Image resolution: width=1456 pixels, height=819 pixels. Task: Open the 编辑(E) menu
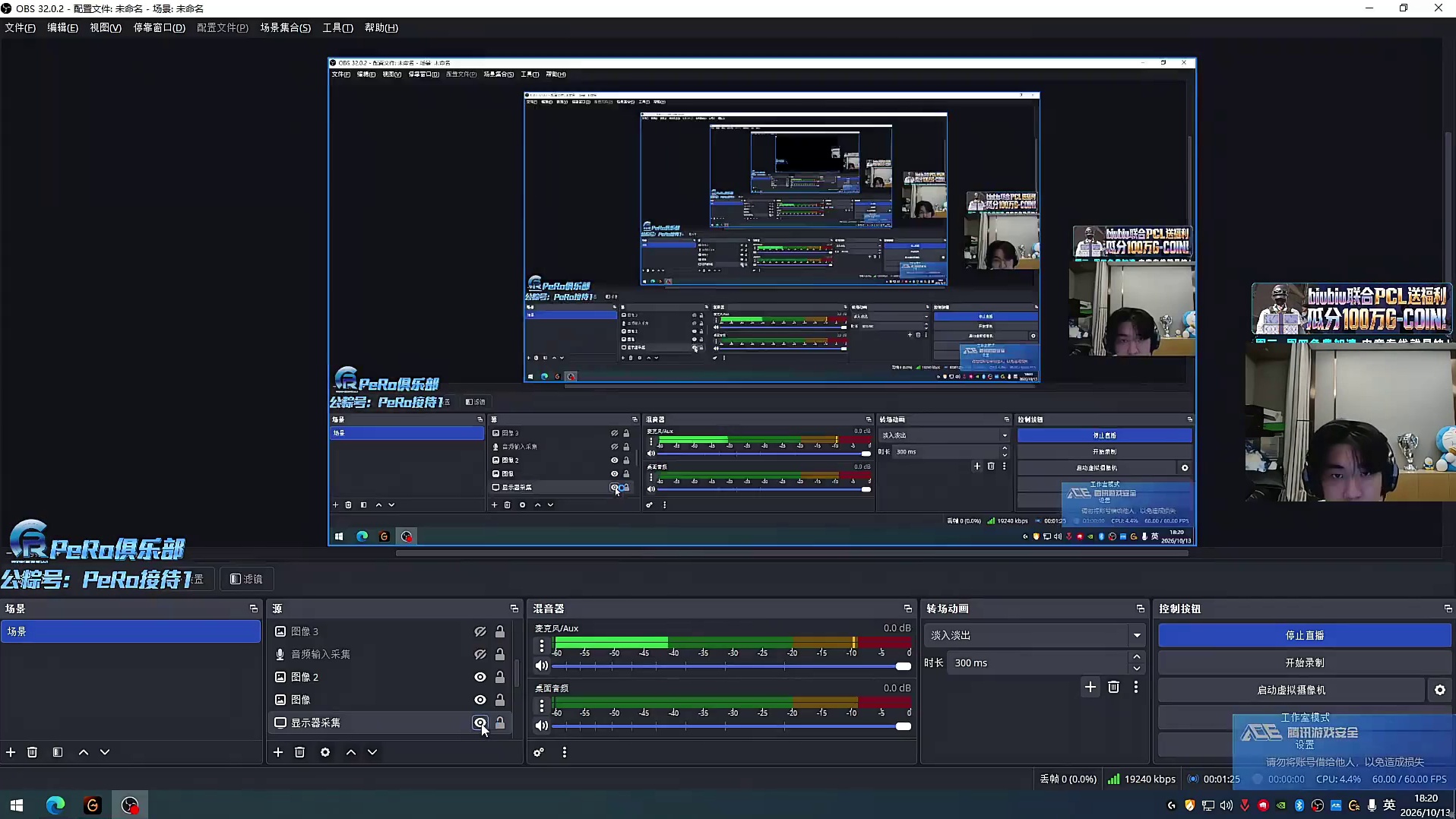click(x=62, y=28)
